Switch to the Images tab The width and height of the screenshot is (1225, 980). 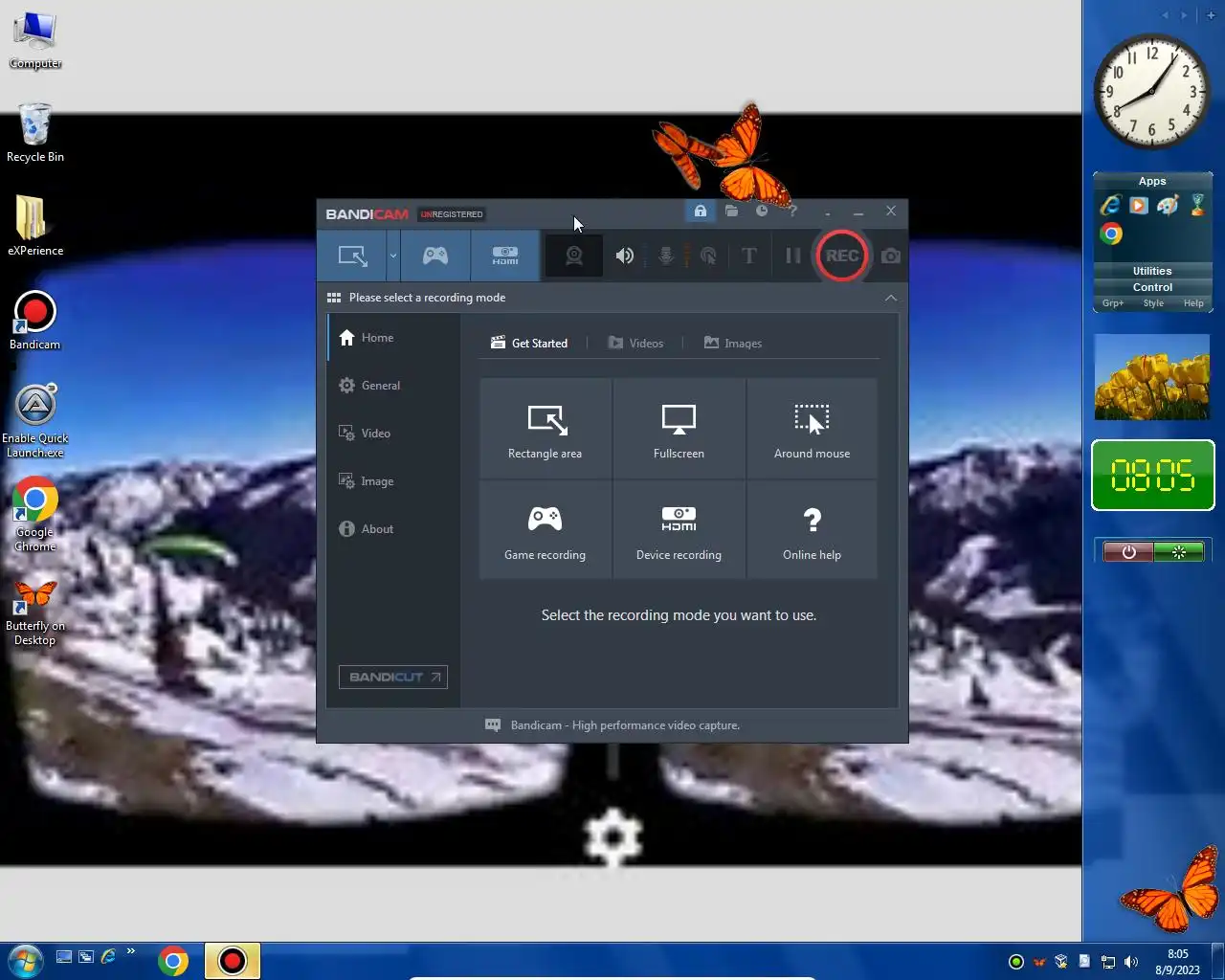pyautogui.click(x=733, y=343)
